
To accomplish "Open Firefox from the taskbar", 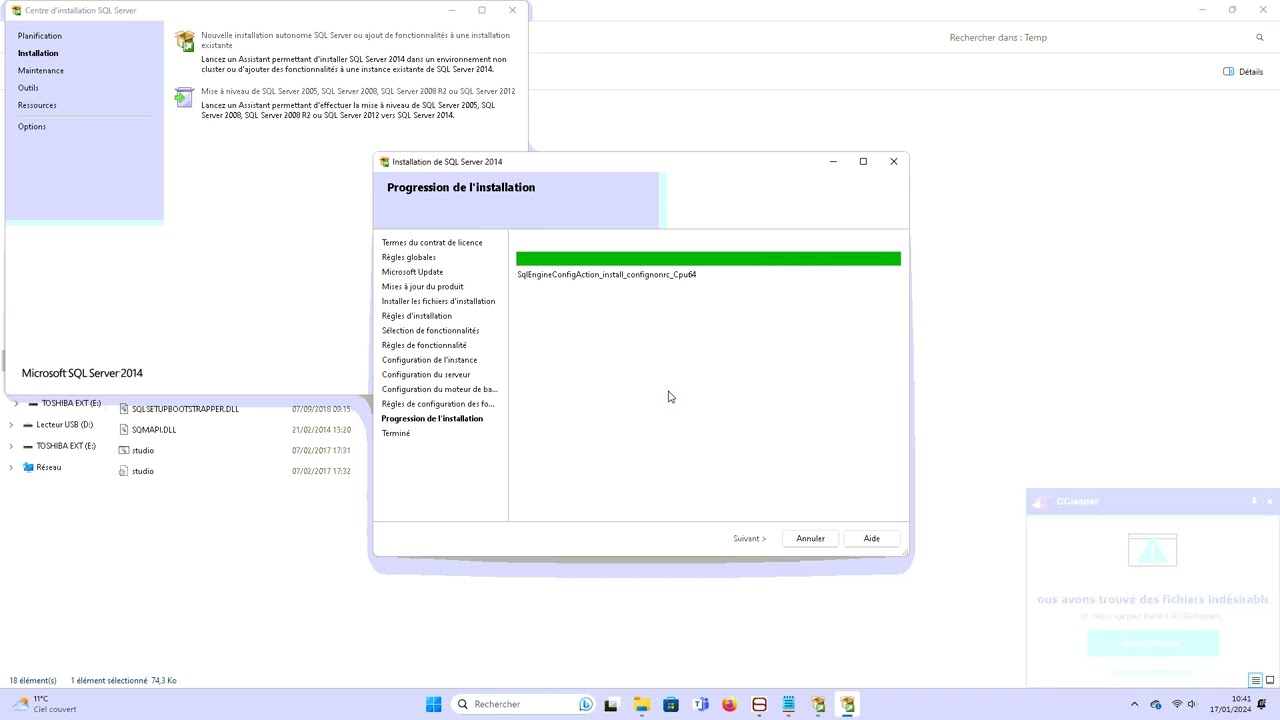I will tap(730, 705).
